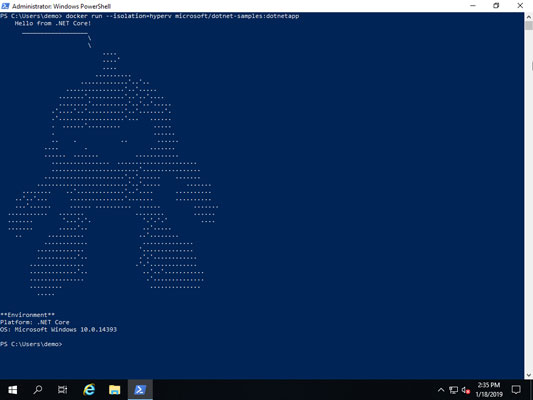Screen dimensions: 533x400
Task: Click the scrollbar up arrow
Action: (x=529, y=17)
